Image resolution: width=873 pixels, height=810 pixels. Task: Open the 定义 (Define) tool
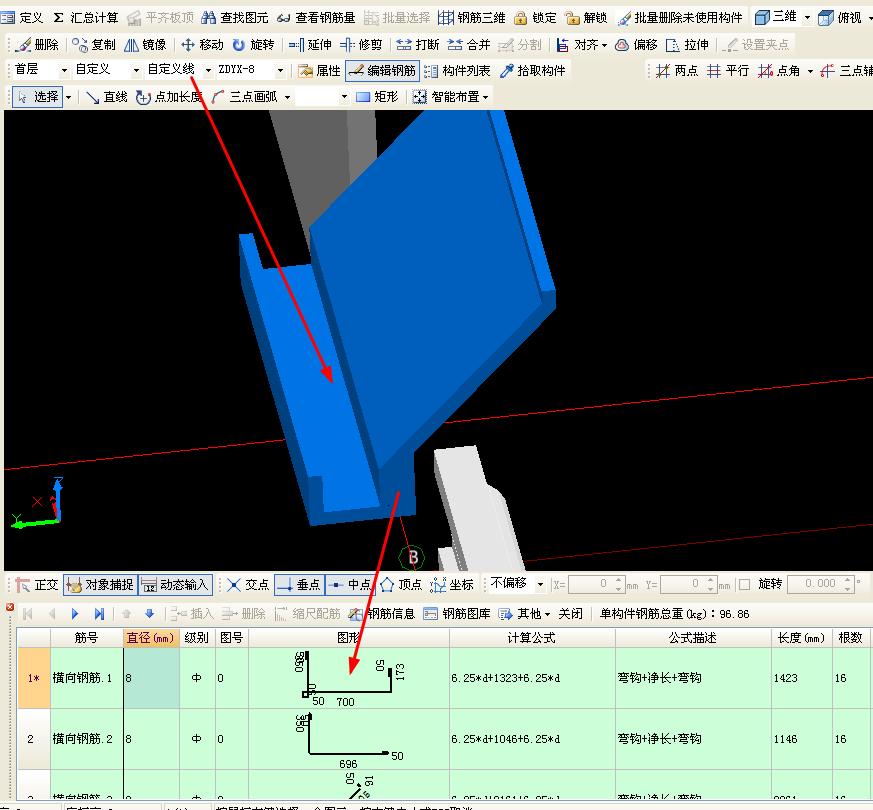[x=22, y=18]
